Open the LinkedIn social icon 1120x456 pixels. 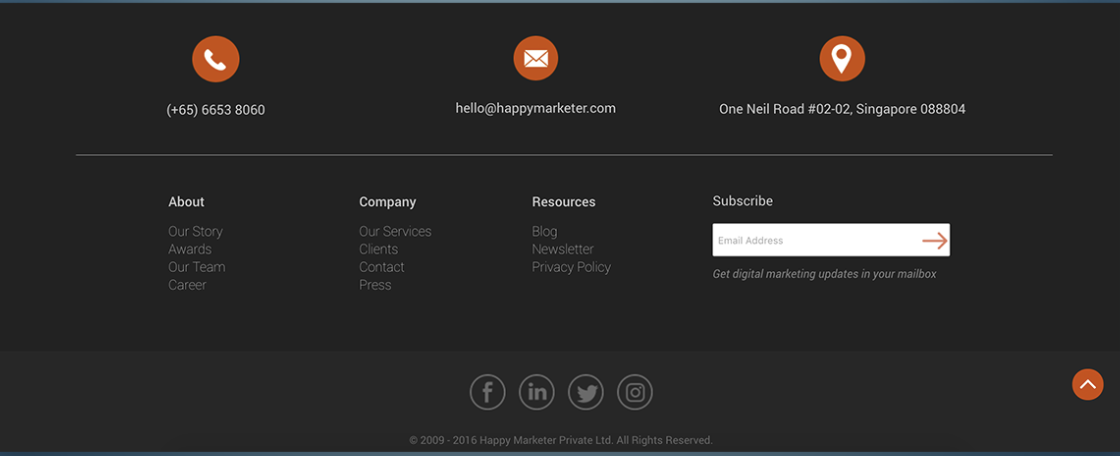pos(536,392)
